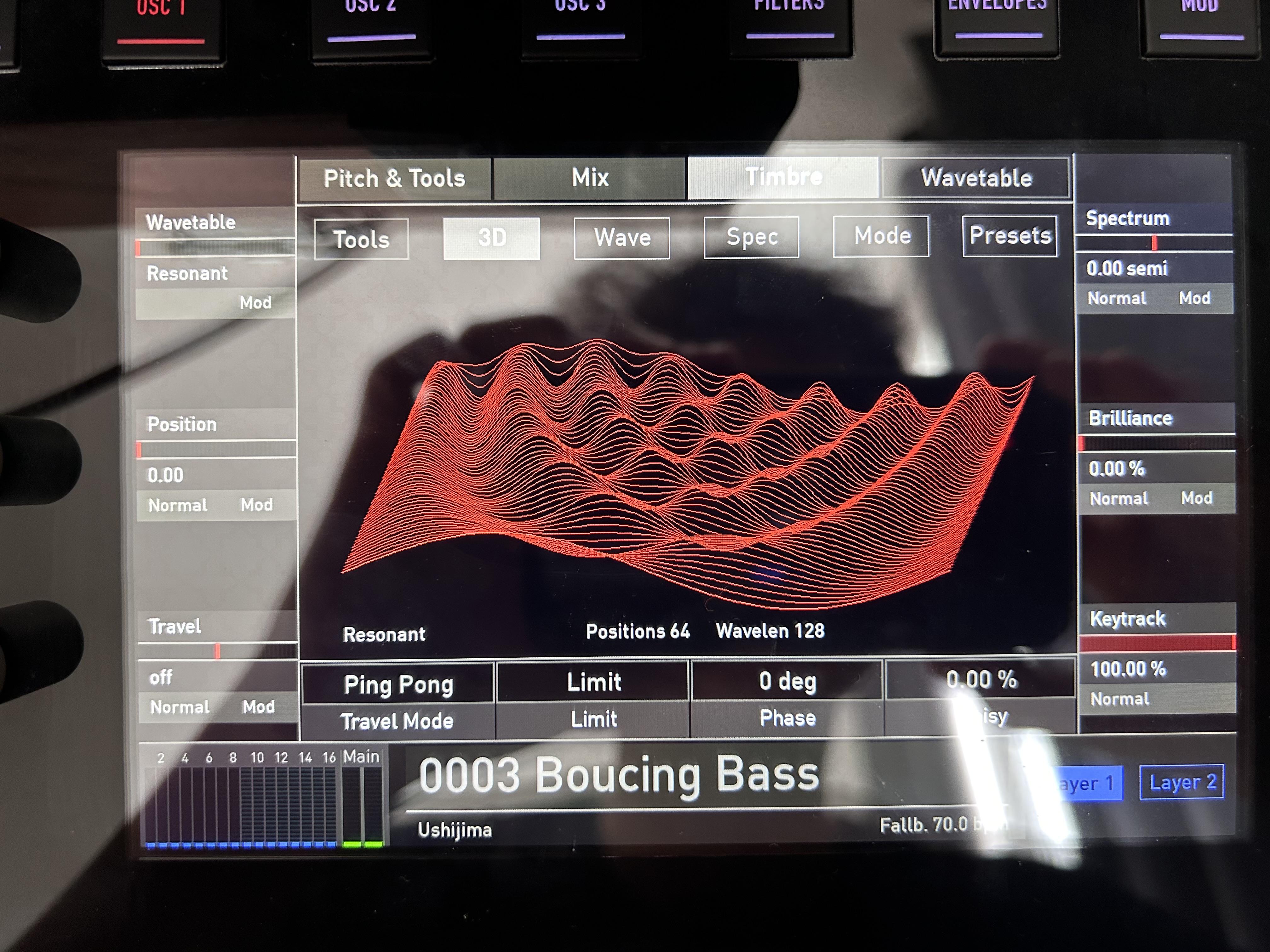Open the Mode selector button
Viewport: 1270px width, 952px height.
[x=881, y=236]
